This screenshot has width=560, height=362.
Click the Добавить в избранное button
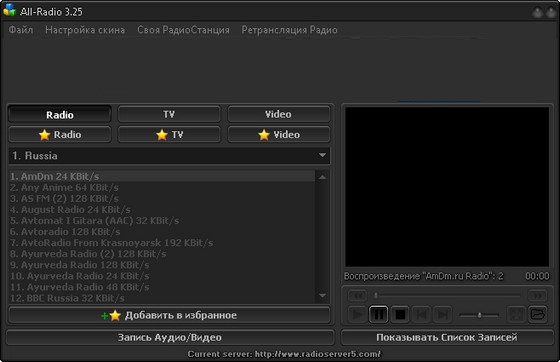click(x=169, y=315)
